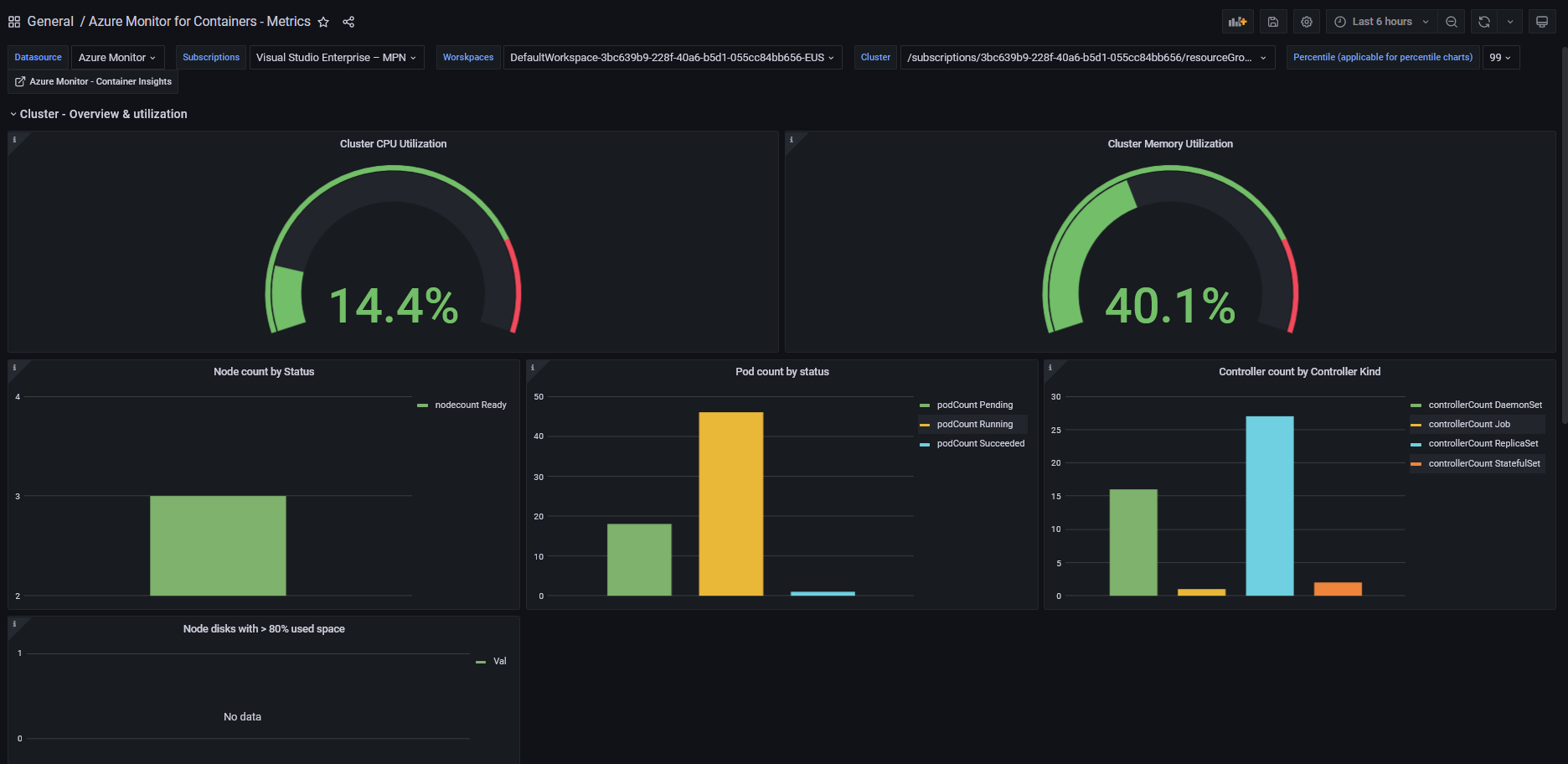1568x764 pixels.
Task: Open info tooltip on Cluster CPU Utilization panel
Action: click(x=14, y=140)
